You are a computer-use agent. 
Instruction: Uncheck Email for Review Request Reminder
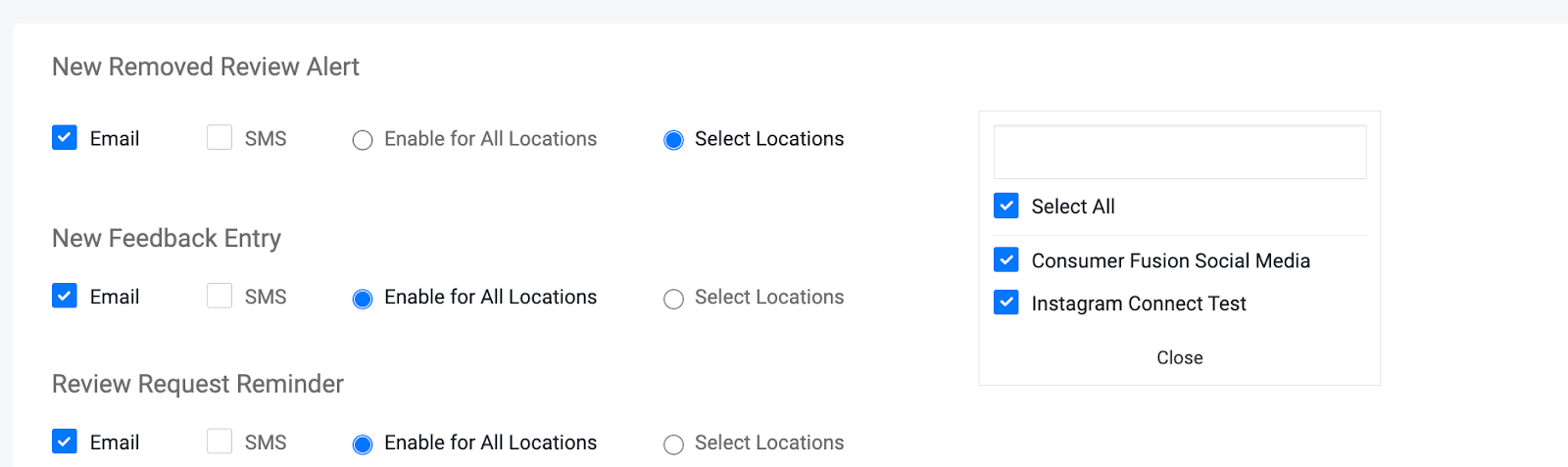pyautogui.click(x=65, y=442)
